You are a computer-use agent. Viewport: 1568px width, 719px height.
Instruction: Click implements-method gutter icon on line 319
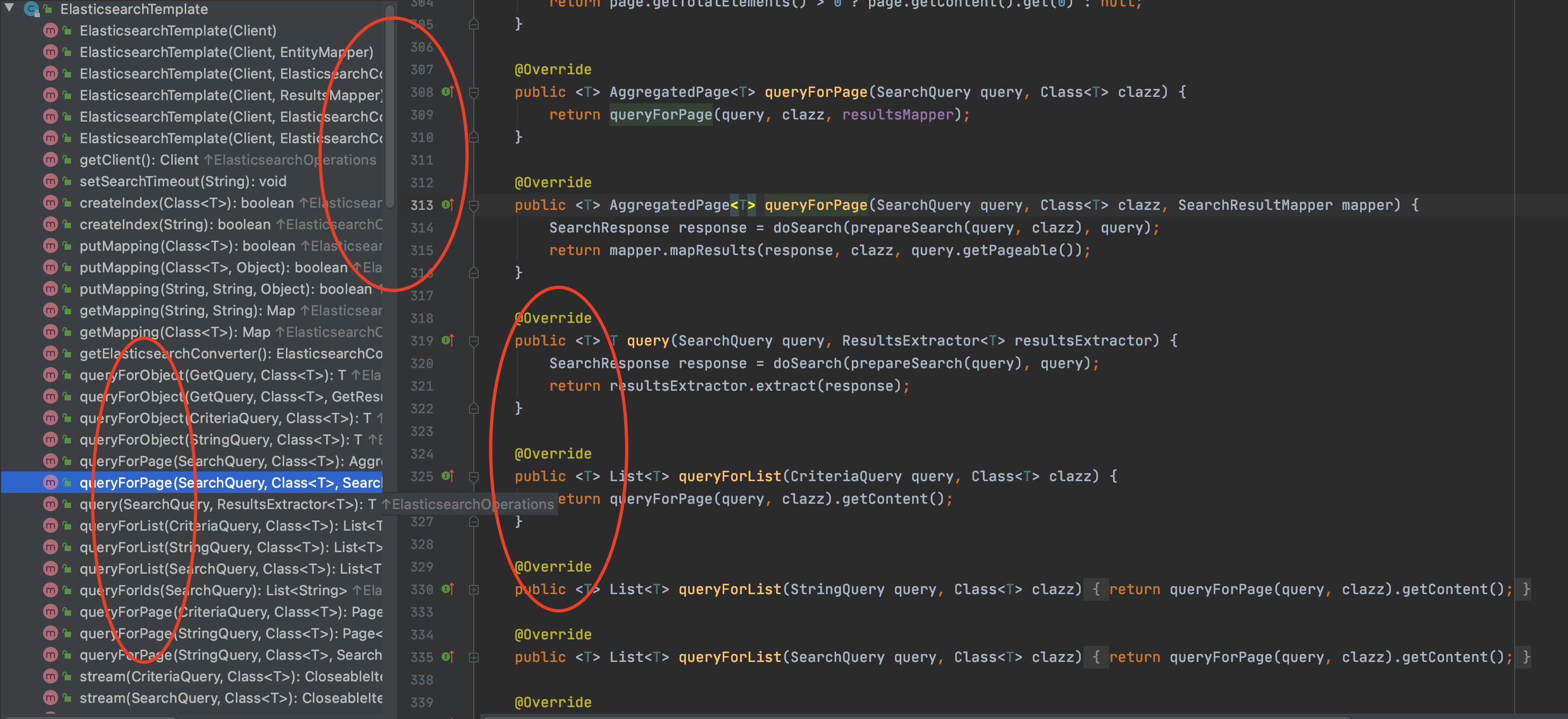pos(447,341)
